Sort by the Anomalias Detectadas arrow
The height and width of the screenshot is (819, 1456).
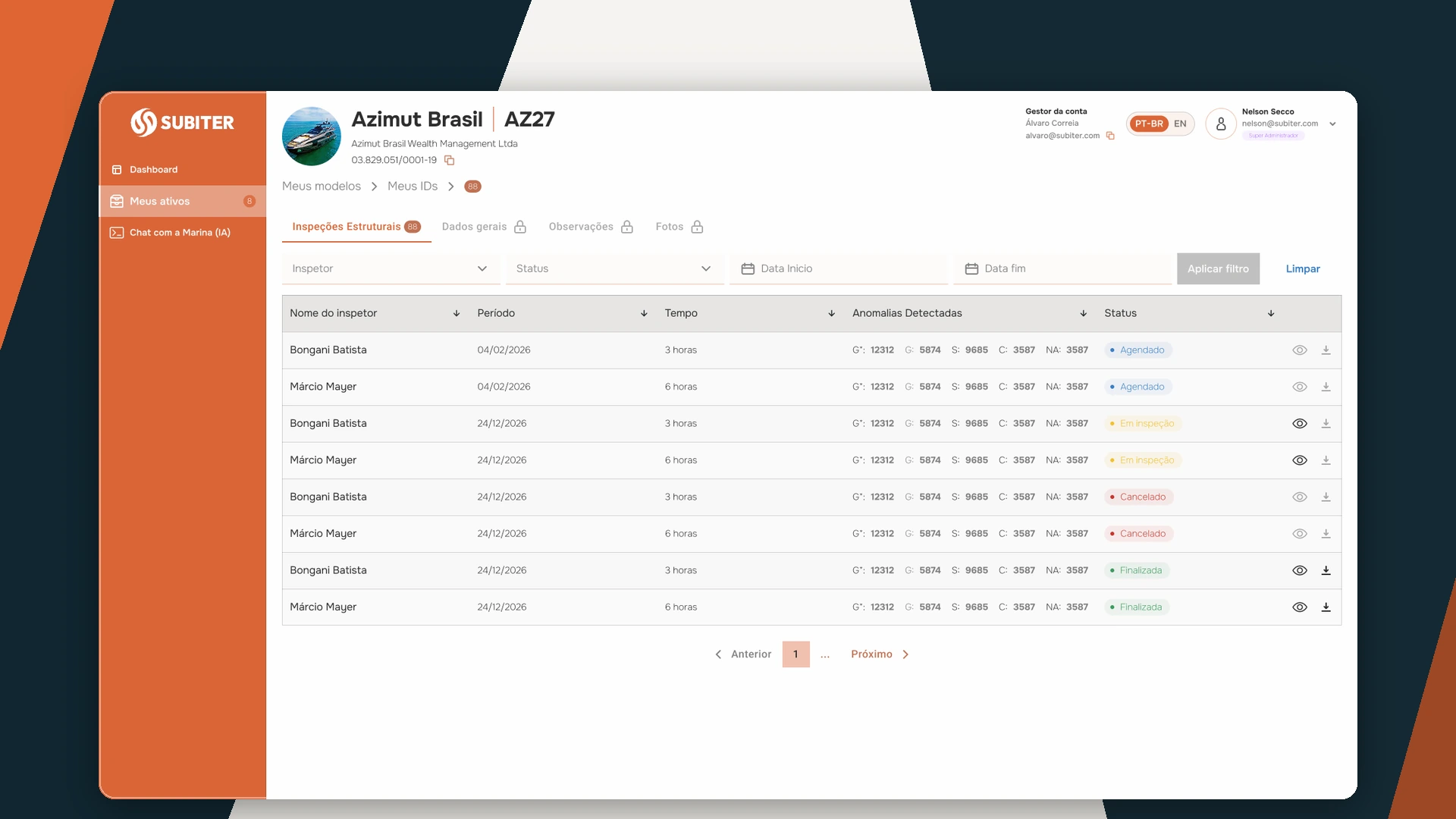[1084, 313]
